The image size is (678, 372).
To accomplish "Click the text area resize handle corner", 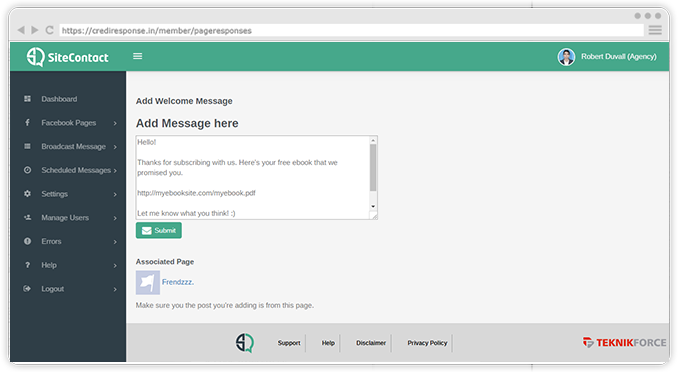I will [x=374, y=216].
